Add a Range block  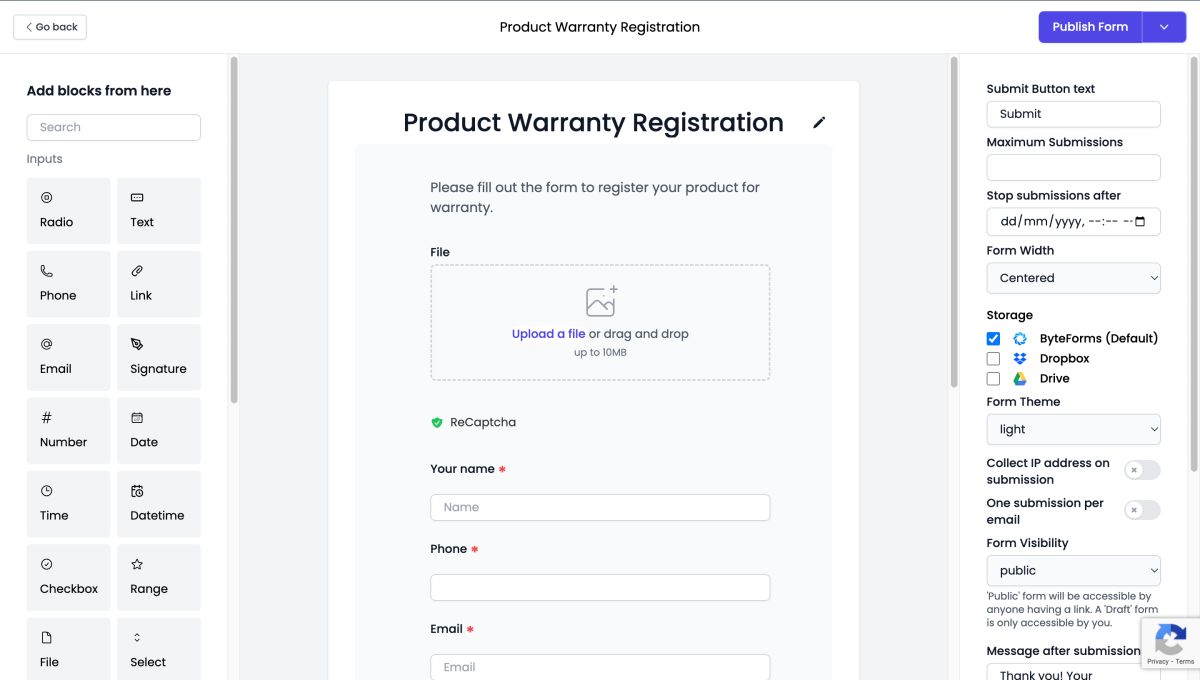point(158,577)
